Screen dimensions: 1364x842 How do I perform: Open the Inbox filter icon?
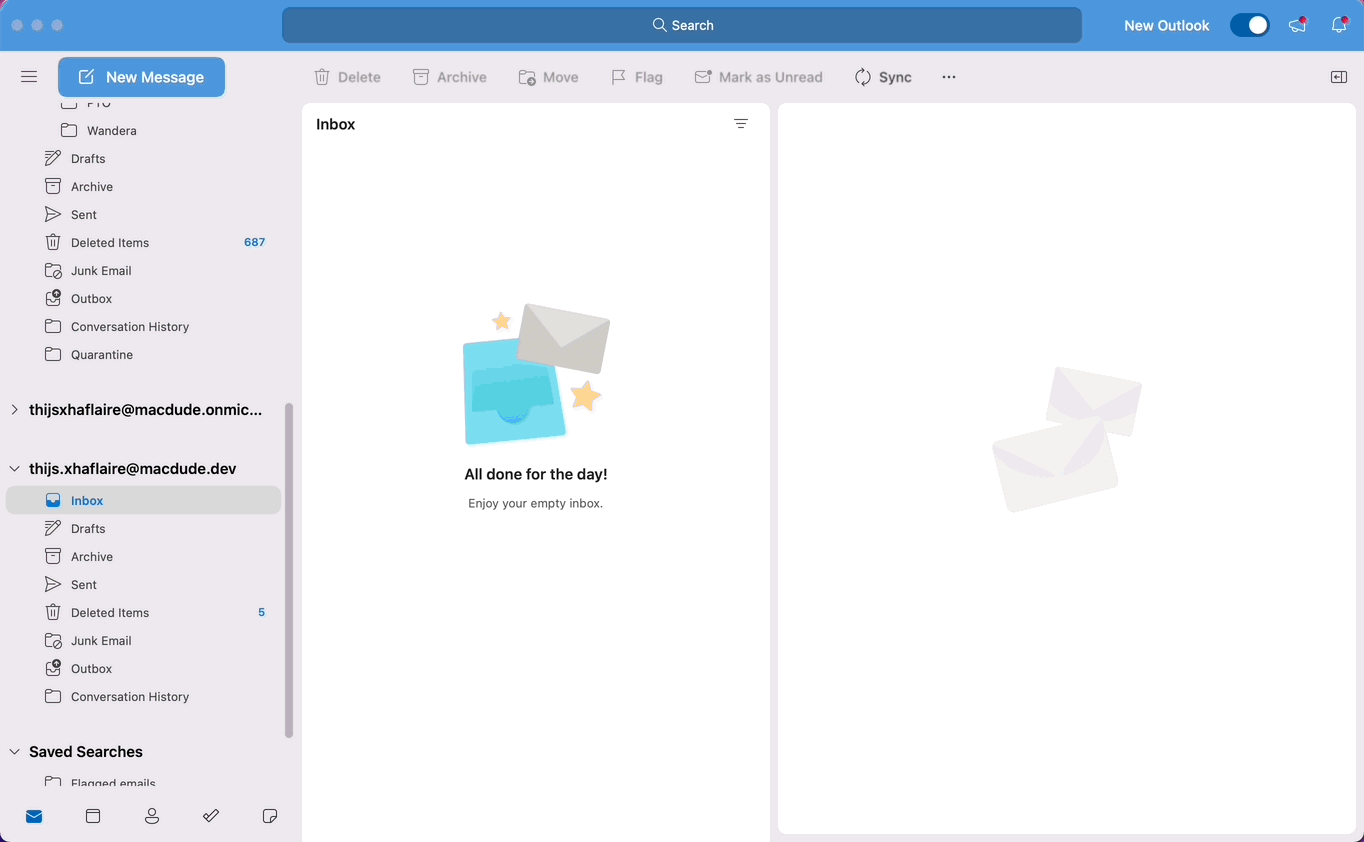click(741, 124)
